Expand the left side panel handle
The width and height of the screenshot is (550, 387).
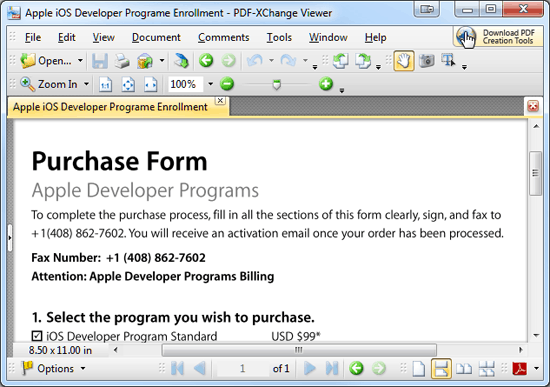10,238
